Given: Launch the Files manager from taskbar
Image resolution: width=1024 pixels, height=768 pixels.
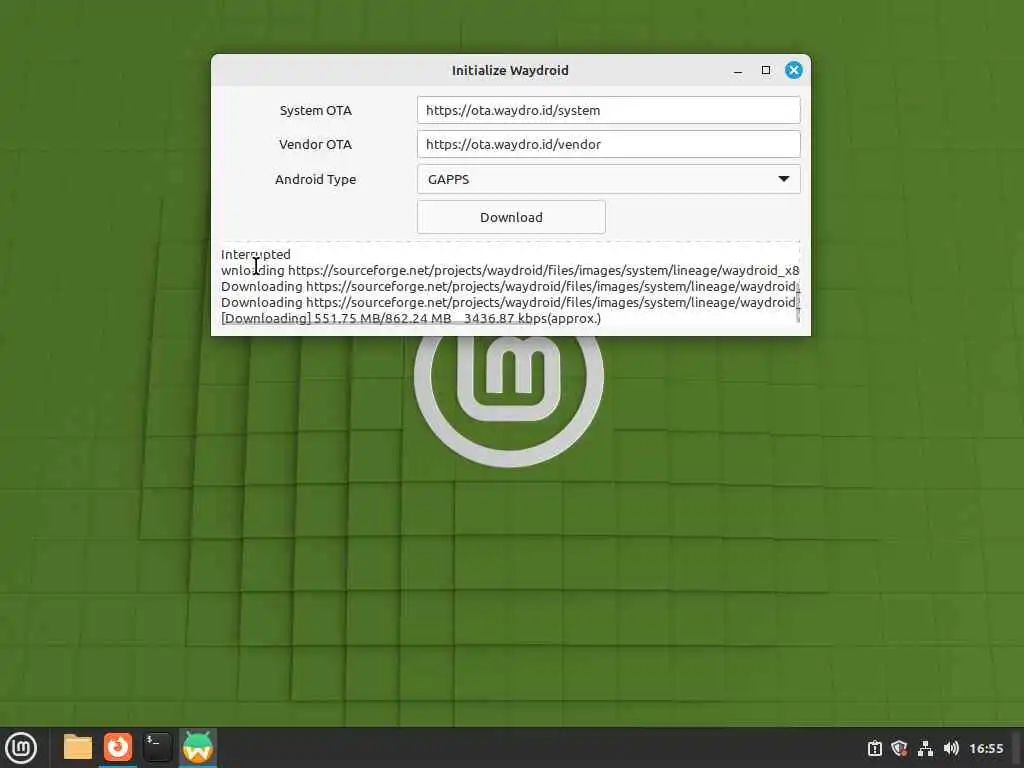Looking at the screenshot, I should coord(78,747).
